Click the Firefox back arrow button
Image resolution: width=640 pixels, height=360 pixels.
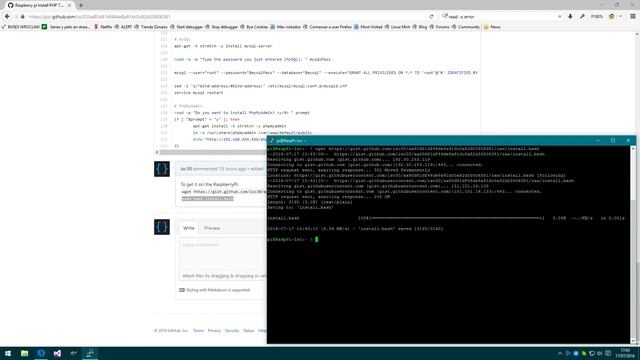pos(7,16)
